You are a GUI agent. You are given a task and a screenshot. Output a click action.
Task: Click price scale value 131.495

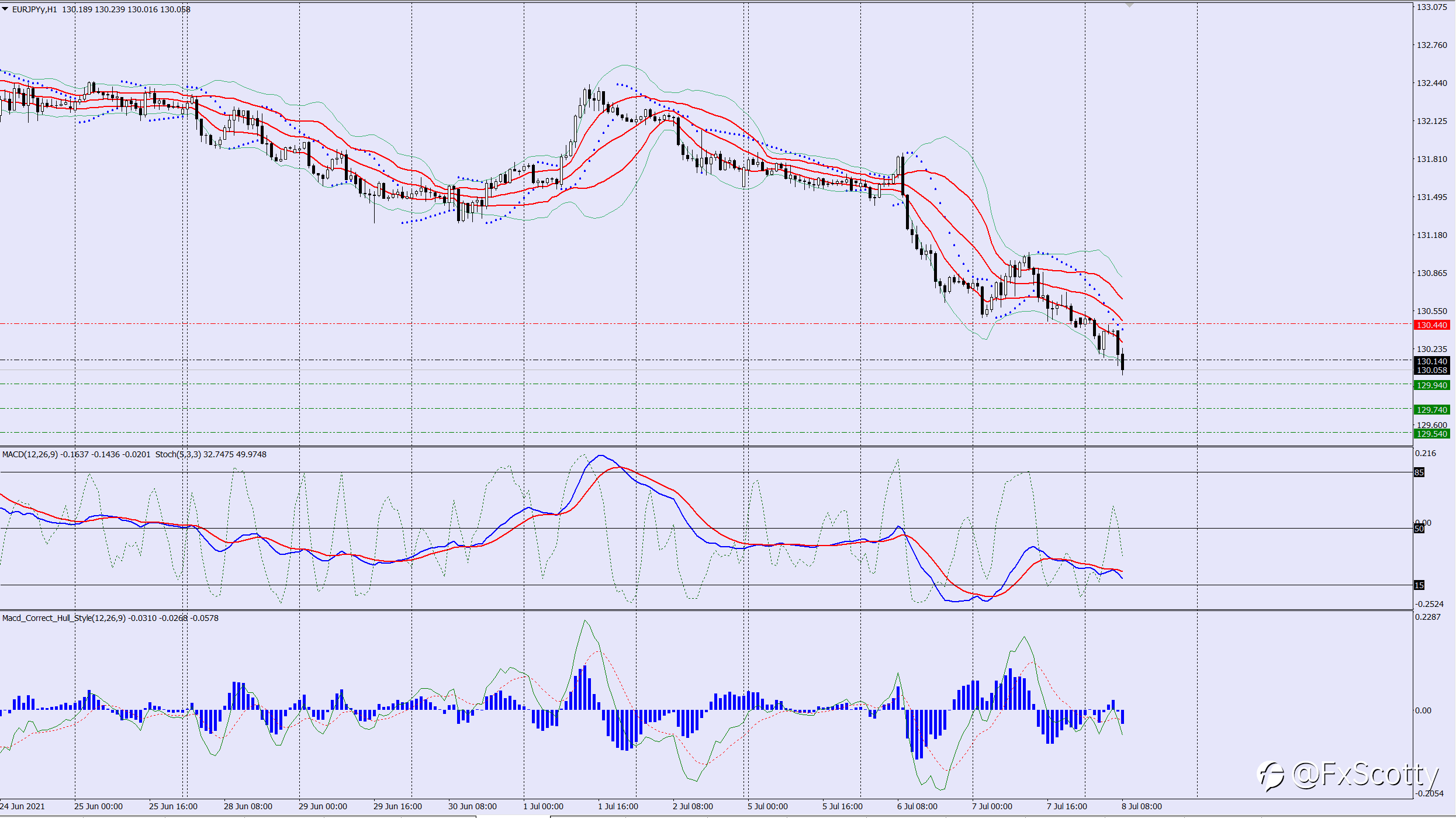coord(1432,197)
